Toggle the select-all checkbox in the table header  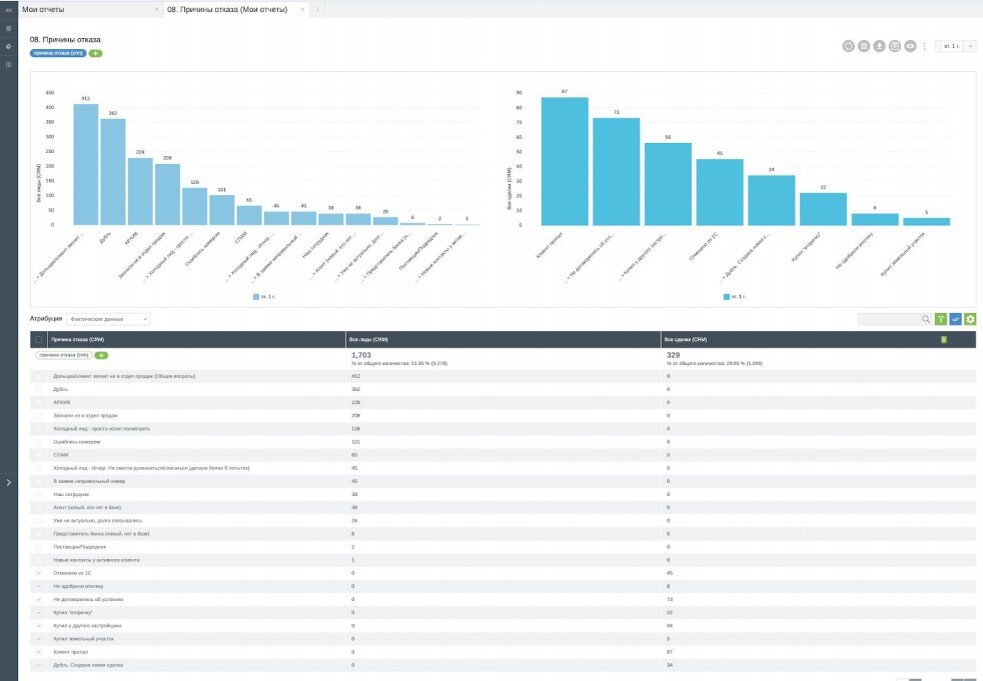39,339
